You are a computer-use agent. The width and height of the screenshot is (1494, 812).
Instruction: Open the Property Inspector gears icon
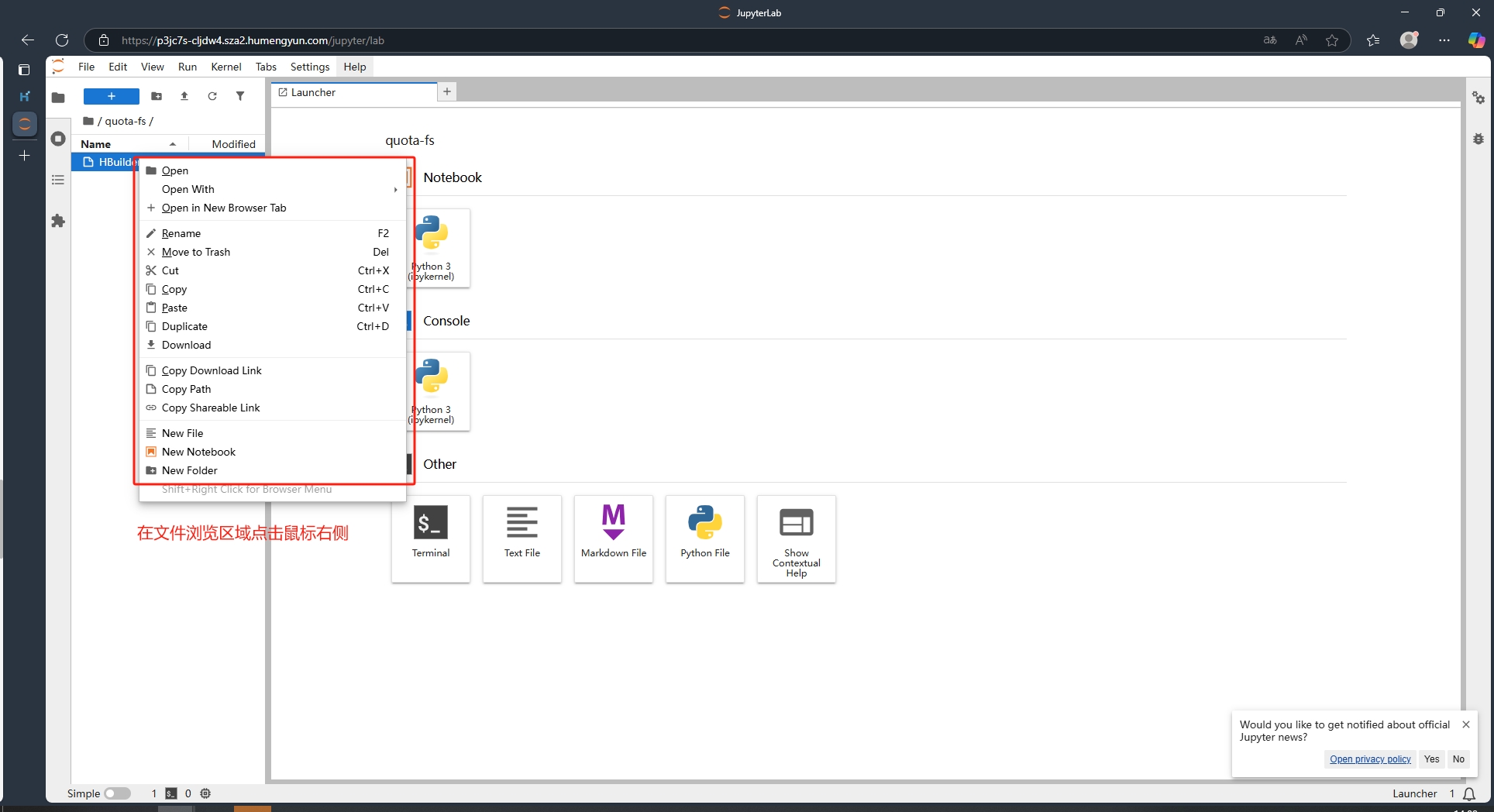(1479, 98)
